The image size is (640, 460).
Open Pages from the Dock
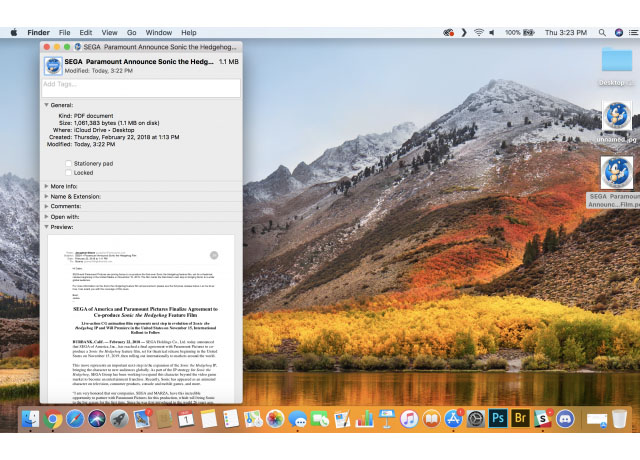point(342,419)
